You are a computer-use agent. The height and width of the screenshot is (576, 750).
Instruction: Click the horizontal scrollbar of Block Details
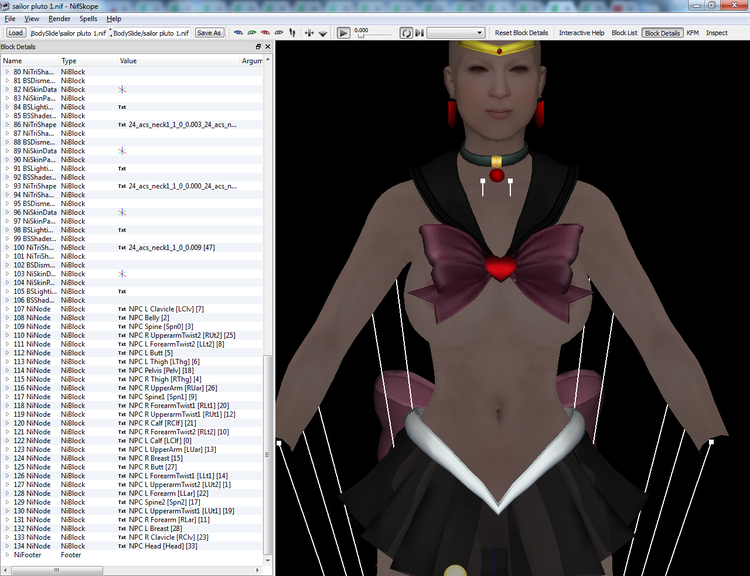click(x=56, y=570)
